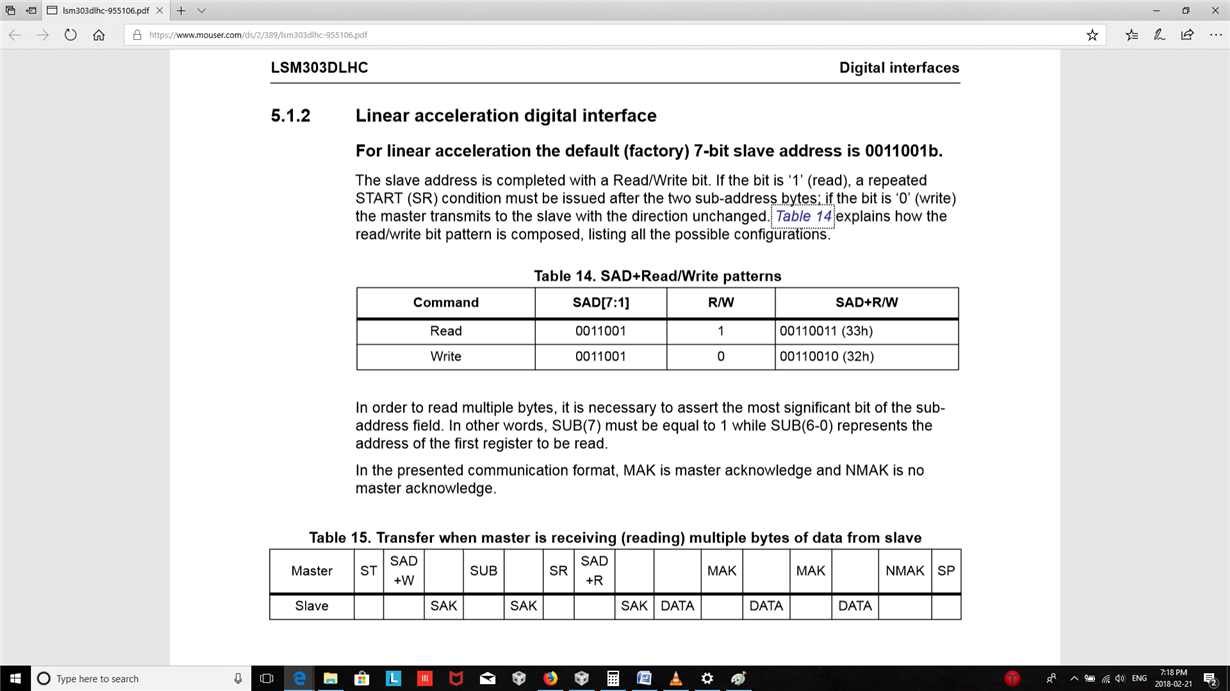
Task: Open Add notes pen tool
Action: [1159, 35]
